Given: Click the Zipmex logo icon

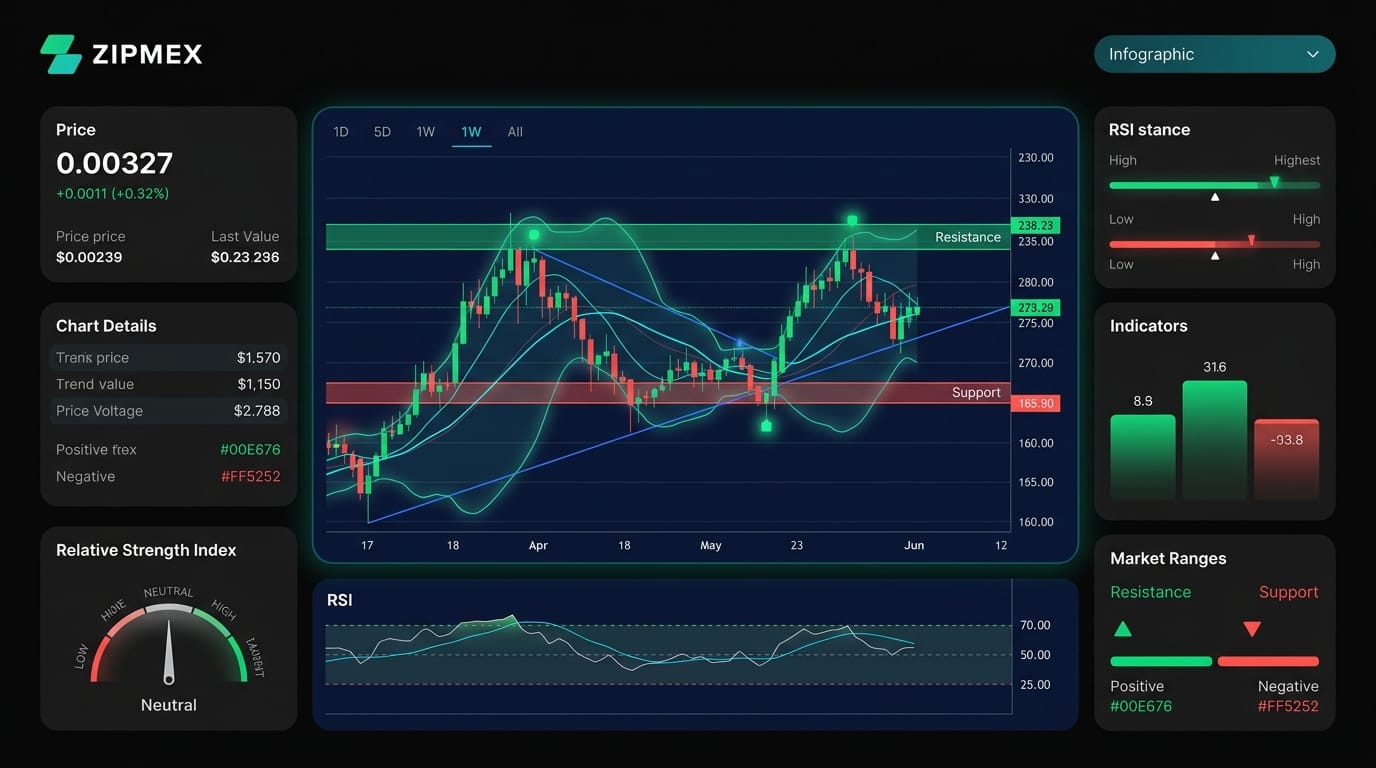Looking at the screenshot, I should [61, 54].
